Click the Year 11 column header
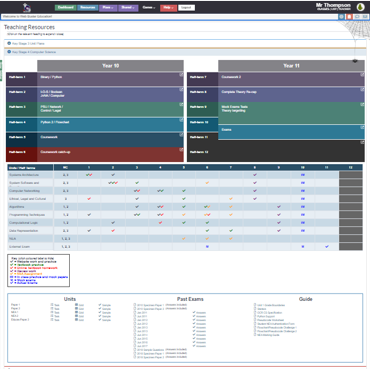 pos(291,66)
